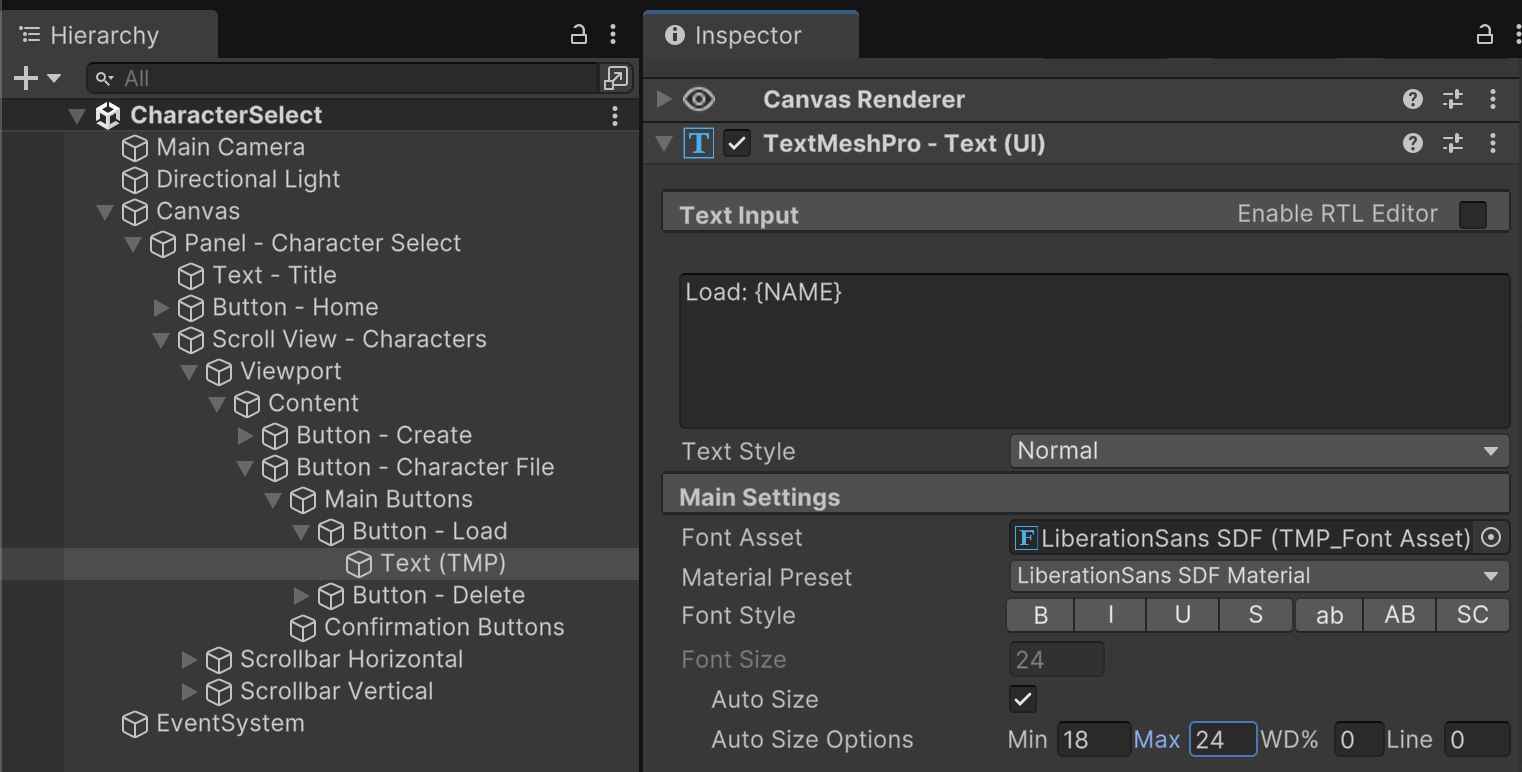
Task: Click the search-by-type icon beside Hierarchy search
Action: [615, 78]
